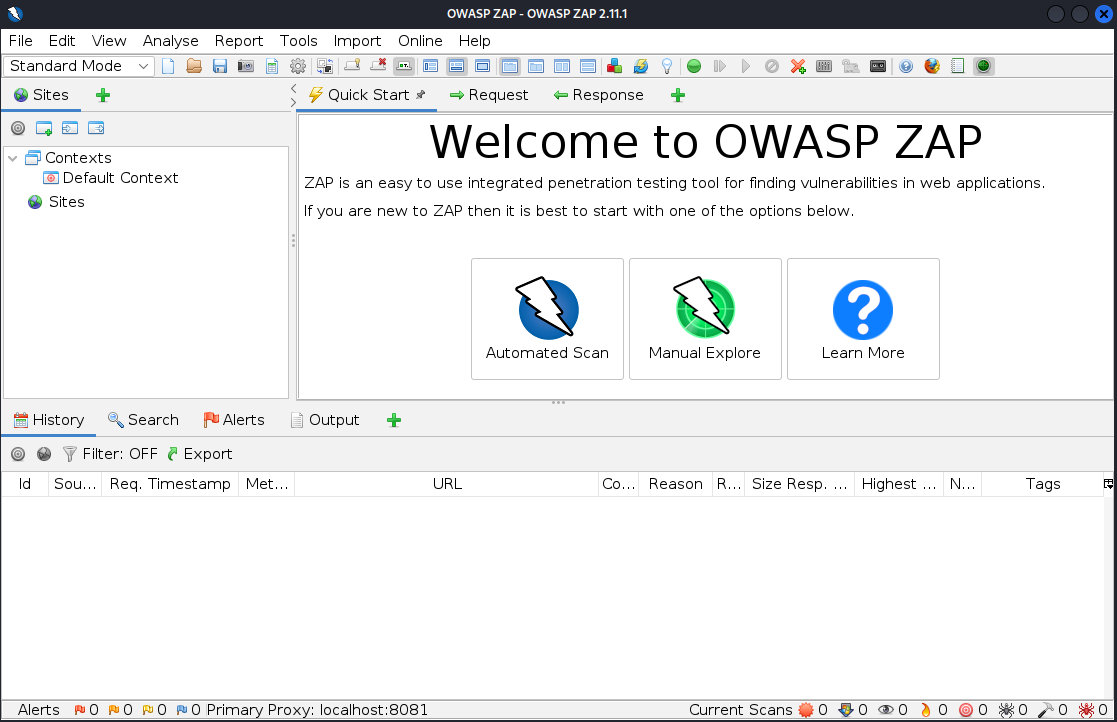Screen dimensions: 1117x722
Task: Click the Import Context icon
Action: (x=70, y=128)
